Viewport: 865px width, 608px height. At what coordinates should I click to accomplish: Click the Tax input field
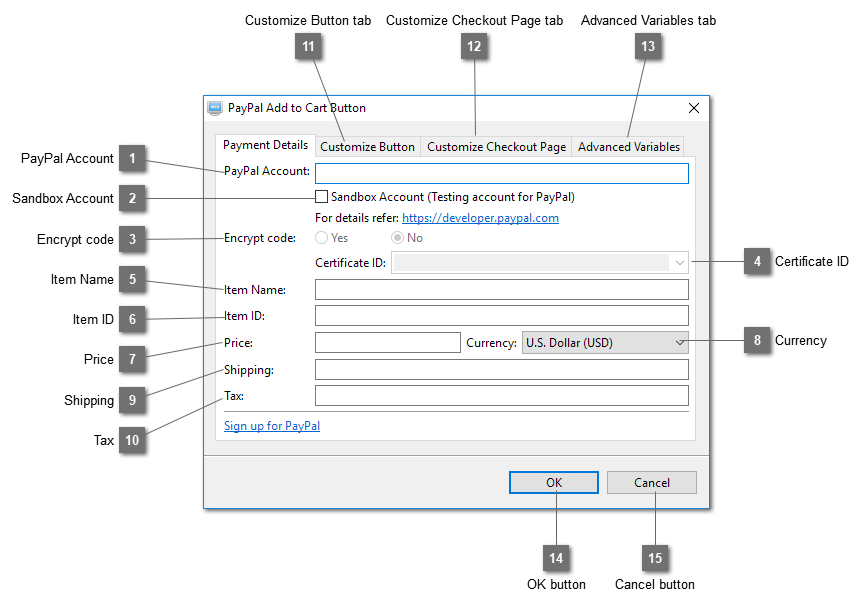[501, 396]
